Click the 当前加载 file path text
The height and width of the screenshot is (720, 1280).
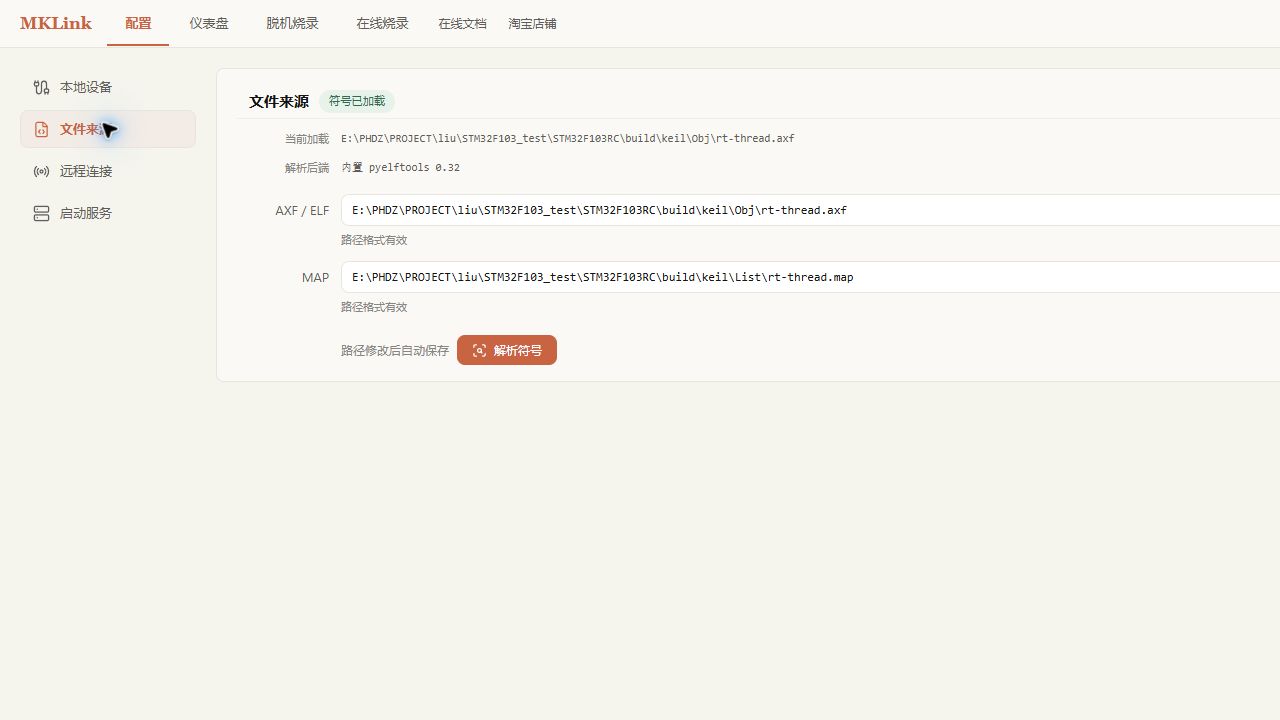[568, 139]
